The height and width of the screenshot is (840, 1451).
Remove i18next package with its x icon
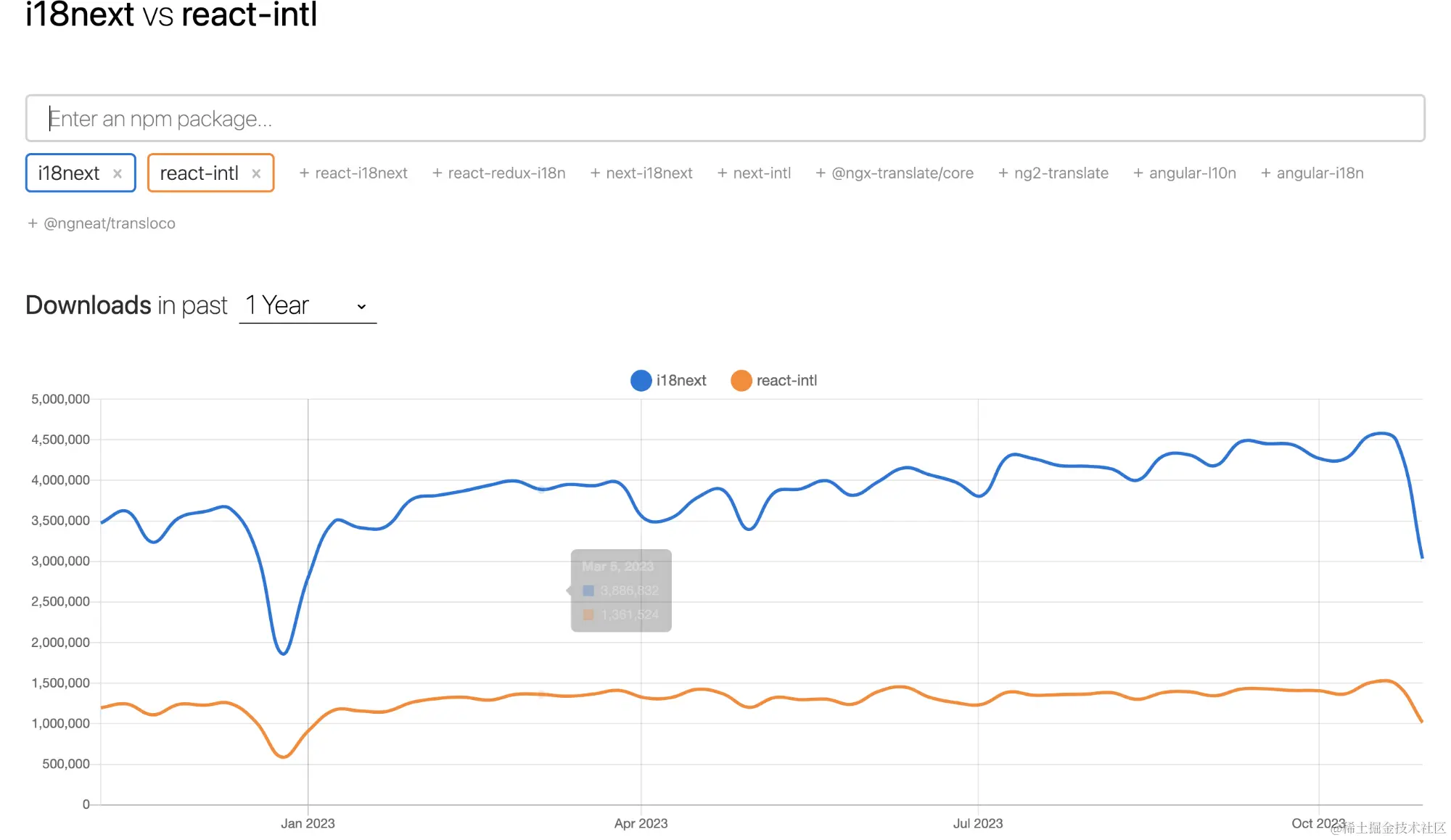tap(118, 173)
